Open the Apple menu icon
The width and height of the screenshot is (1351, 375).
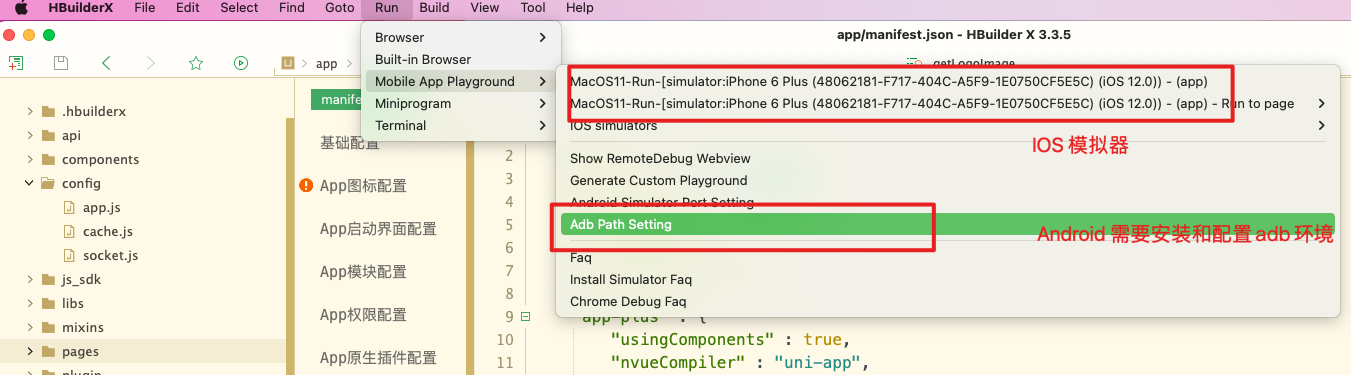[x=21, y=8]
